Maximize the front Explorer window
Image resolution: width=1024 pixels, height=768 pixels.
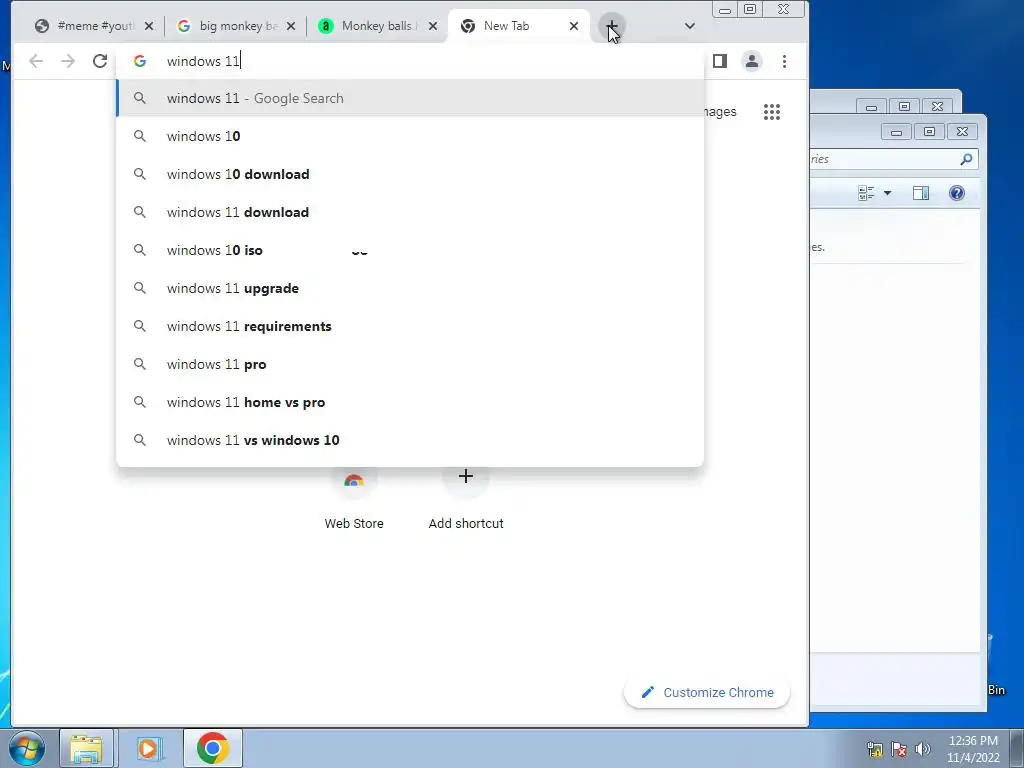929,132
